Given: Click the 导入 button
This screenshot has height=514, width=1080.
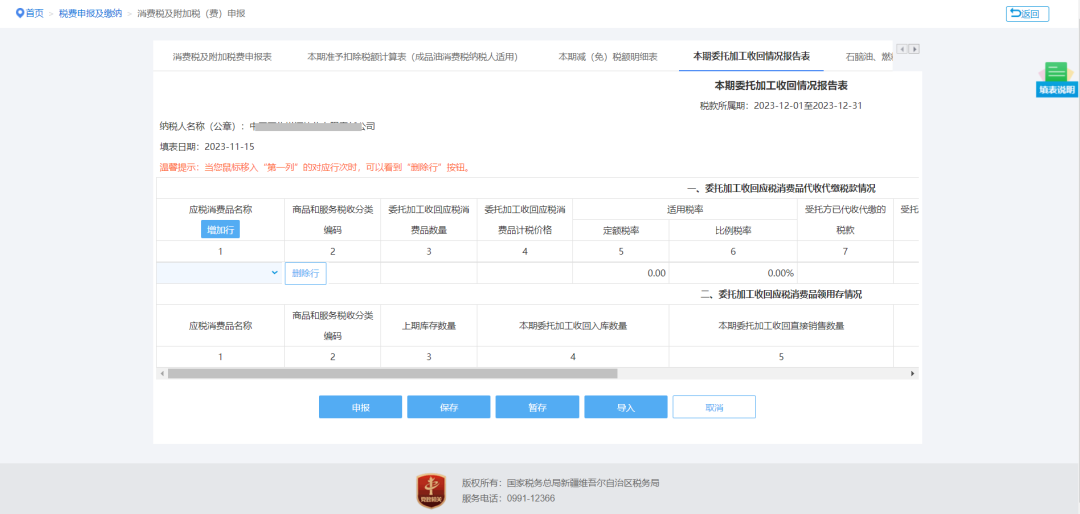Looking at the screenshot, I should point(625,407).
